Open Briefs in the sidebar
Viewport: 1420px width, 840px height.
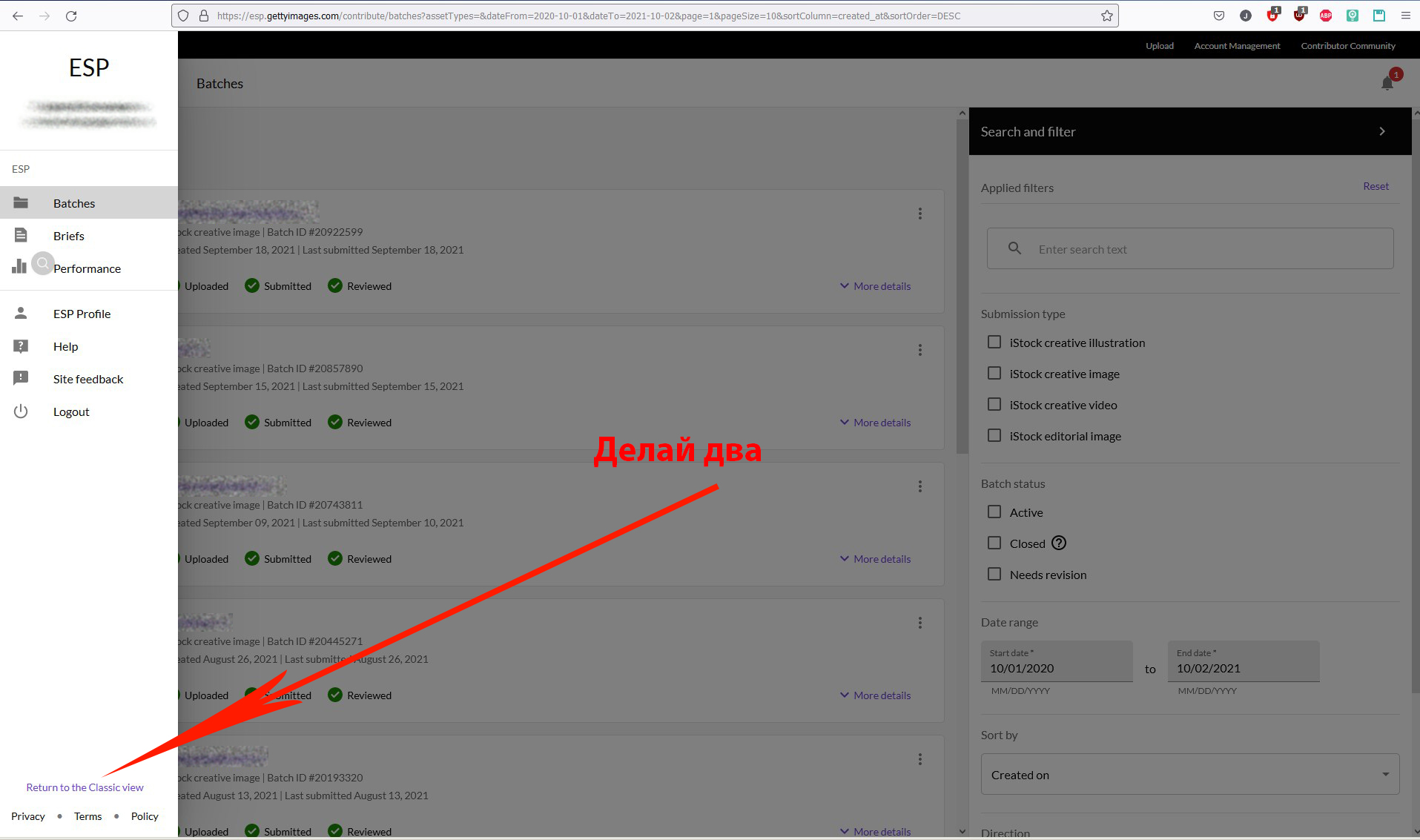click(x=68, y=236)
